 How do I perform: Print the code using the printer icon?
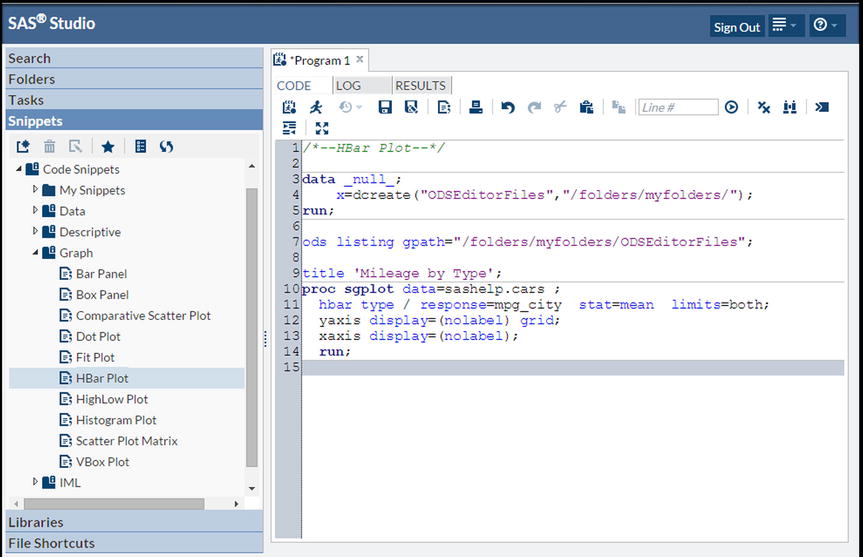click(476, 107)
